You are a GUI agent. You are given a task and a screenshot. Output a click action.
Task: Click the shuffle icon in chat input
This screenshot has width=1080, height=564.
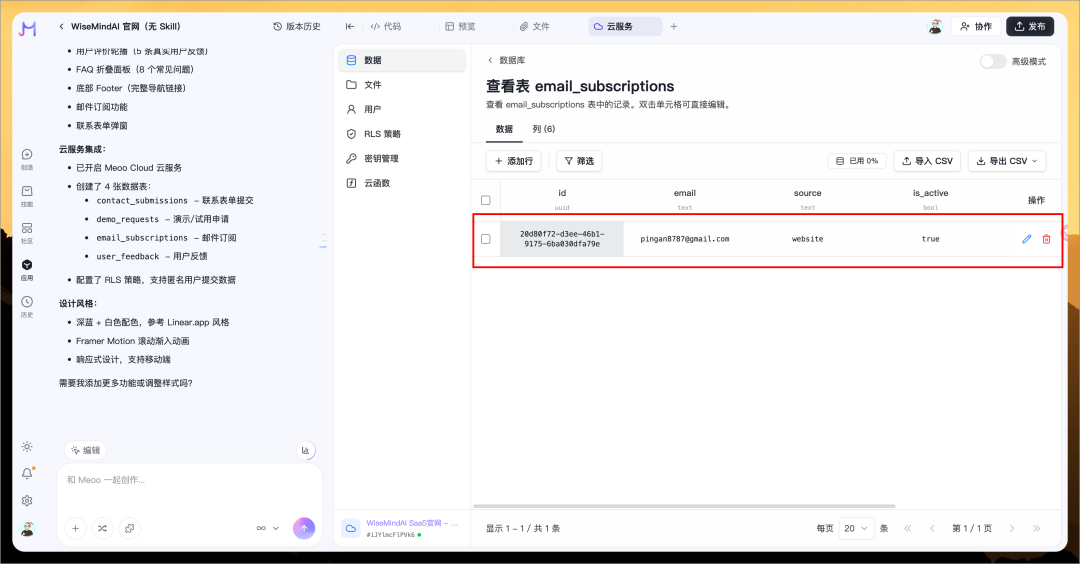[103, 528]
